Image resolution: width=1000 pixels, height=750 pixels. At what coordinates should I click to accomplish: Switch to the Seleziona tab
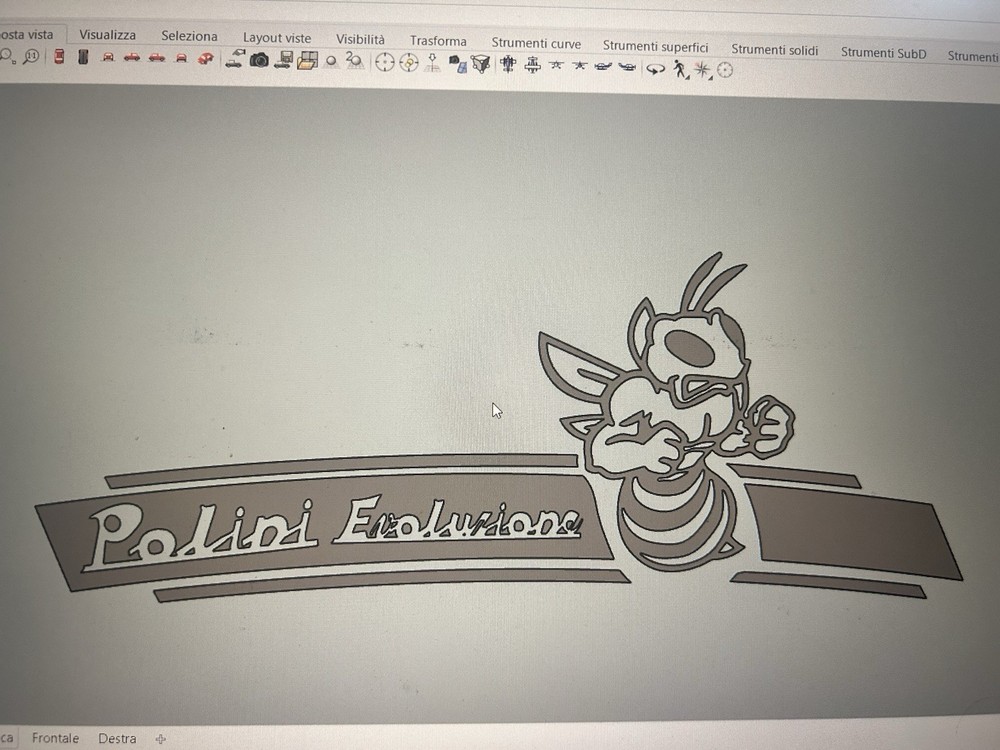pyautogui.click(x=189, y=36)
